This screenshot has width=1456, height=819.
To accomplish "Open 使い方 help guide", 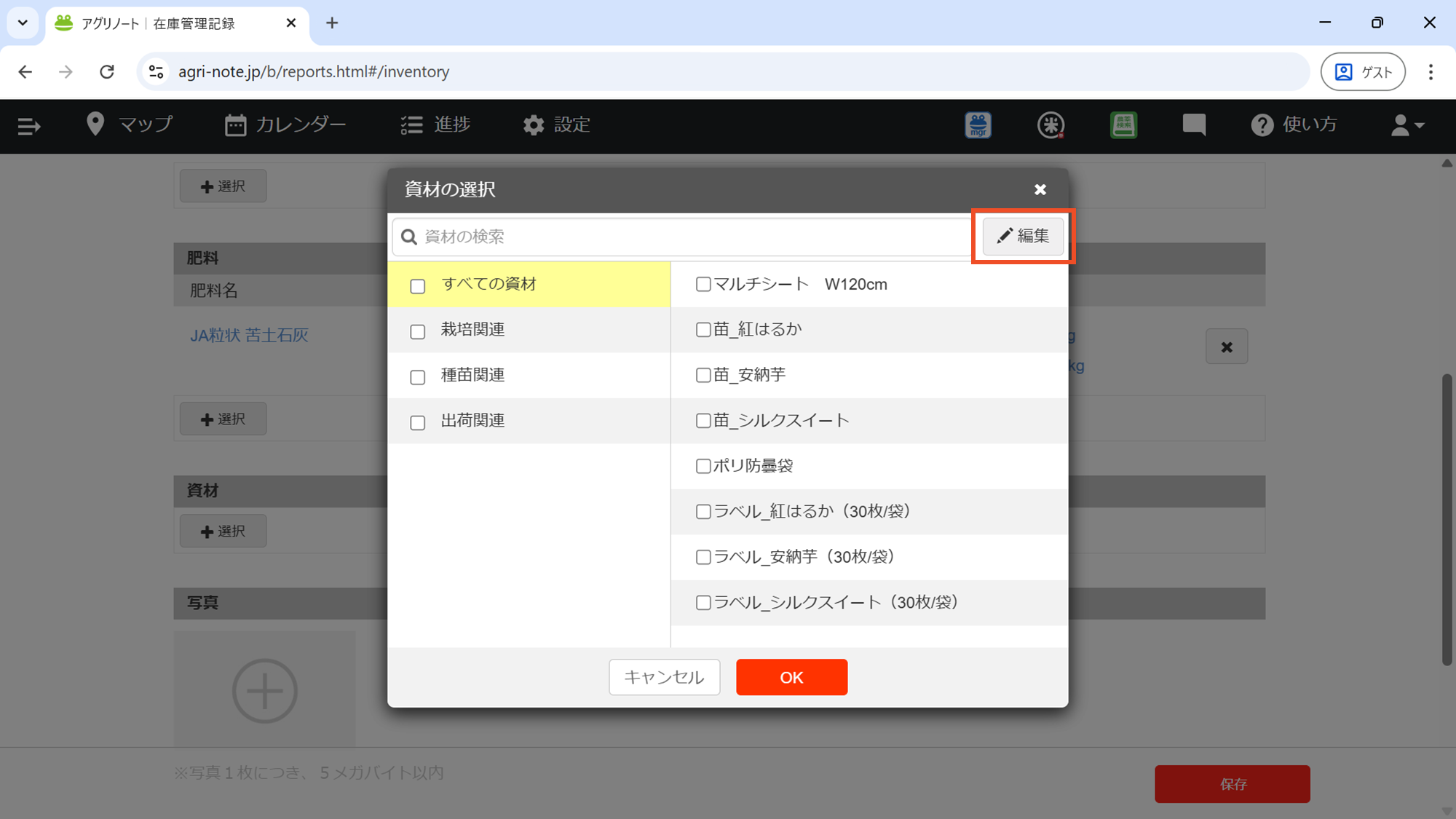I will (1294, 124).
